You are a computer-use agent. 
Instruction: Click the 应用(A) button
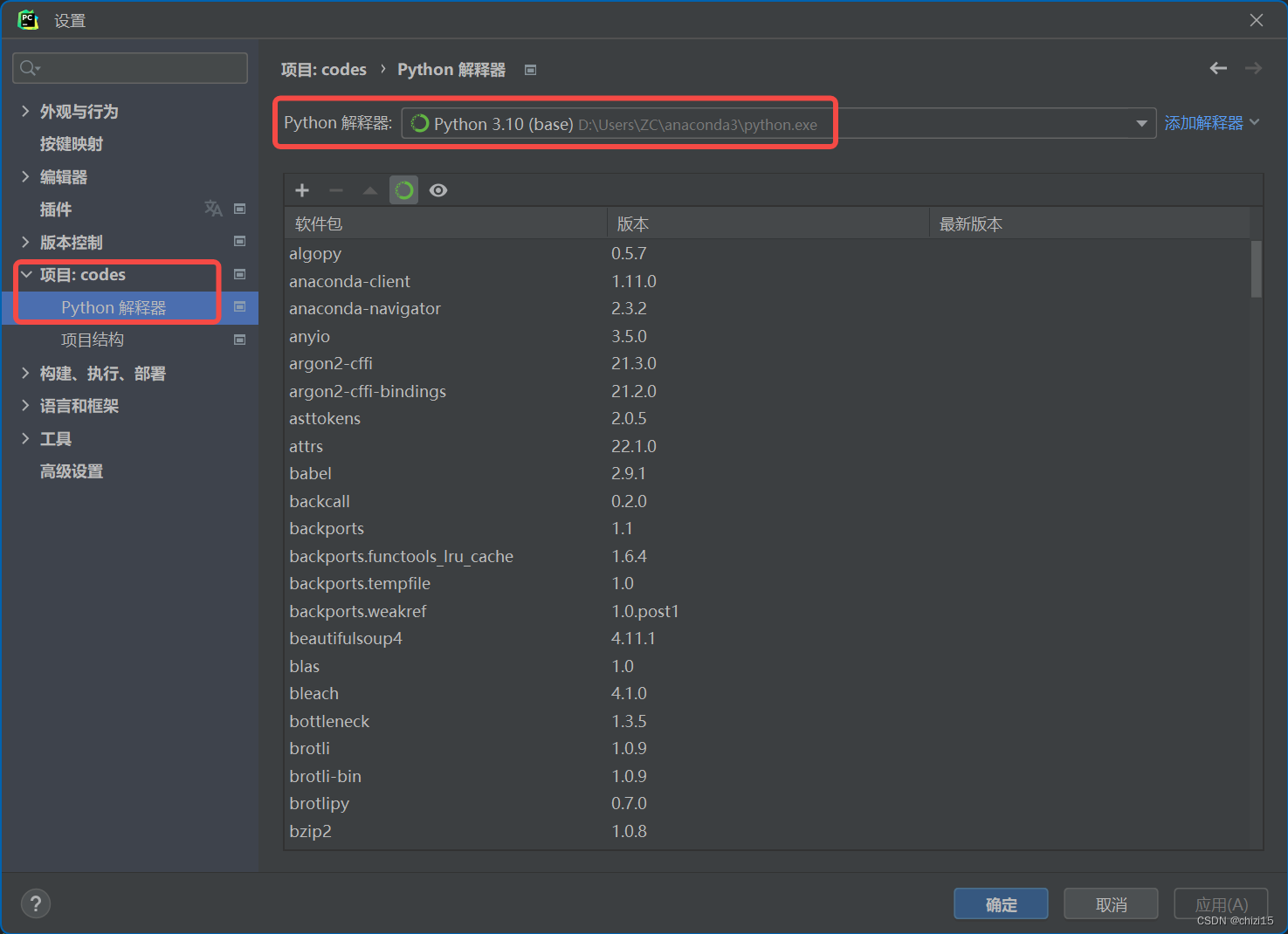[x=1221, y=904]
